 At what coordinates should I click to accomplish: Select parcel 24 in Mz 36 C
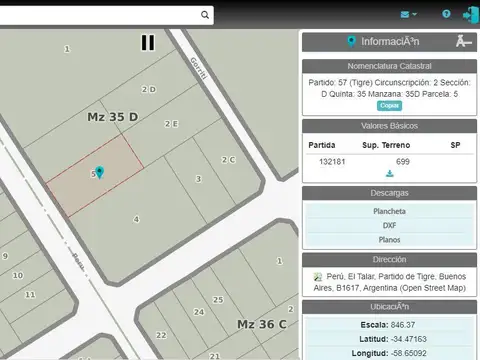(199, 312)
